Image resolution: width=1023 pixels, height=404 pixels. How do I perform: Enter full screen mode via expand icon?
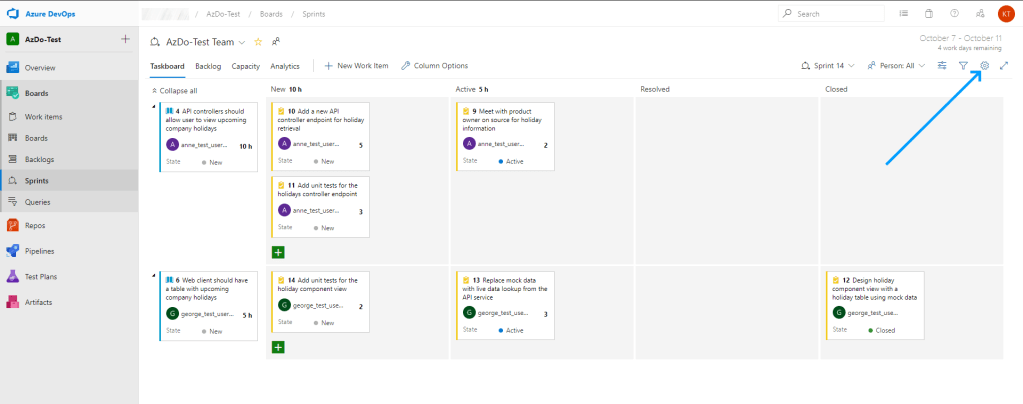pyautogui.click(x=1004, y=66)
